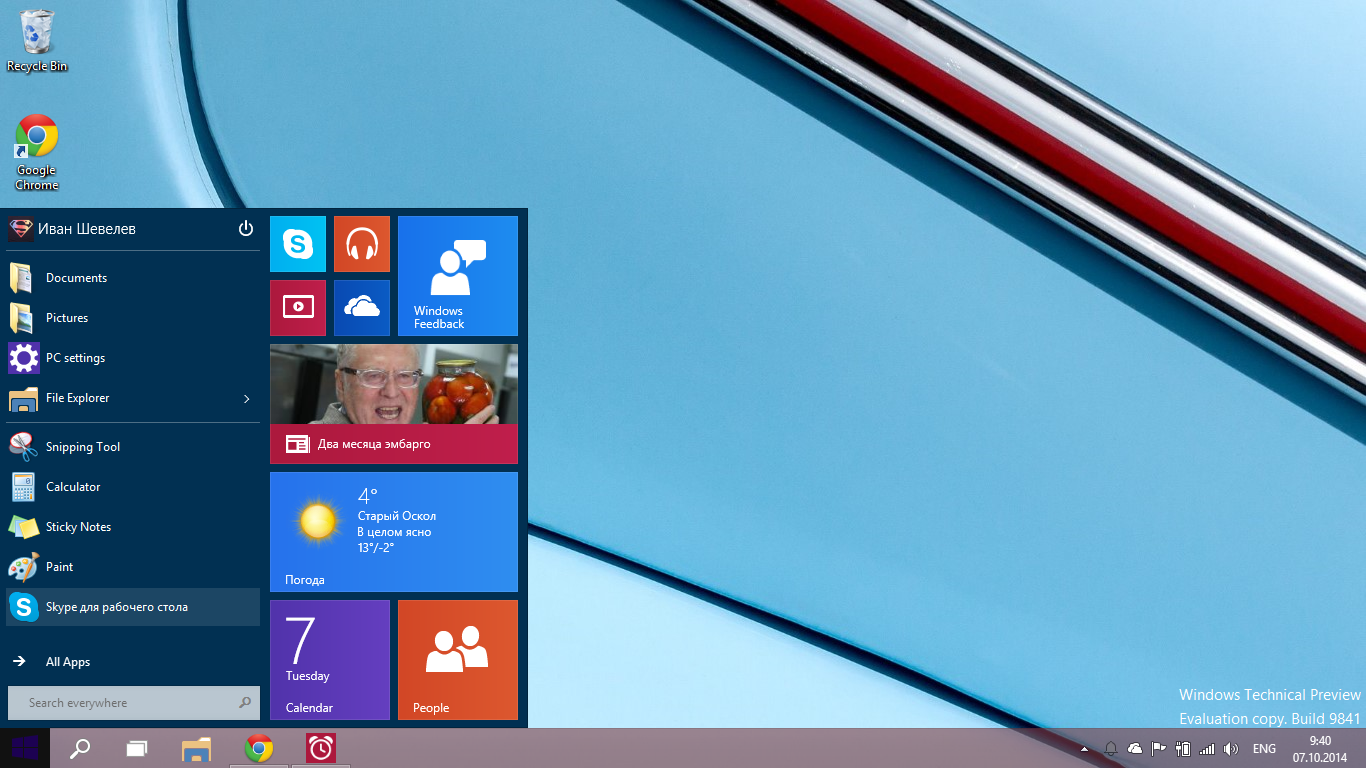Open the volume speaker tray icon
Viewport: 1366px width, 768px height.
1231,749
